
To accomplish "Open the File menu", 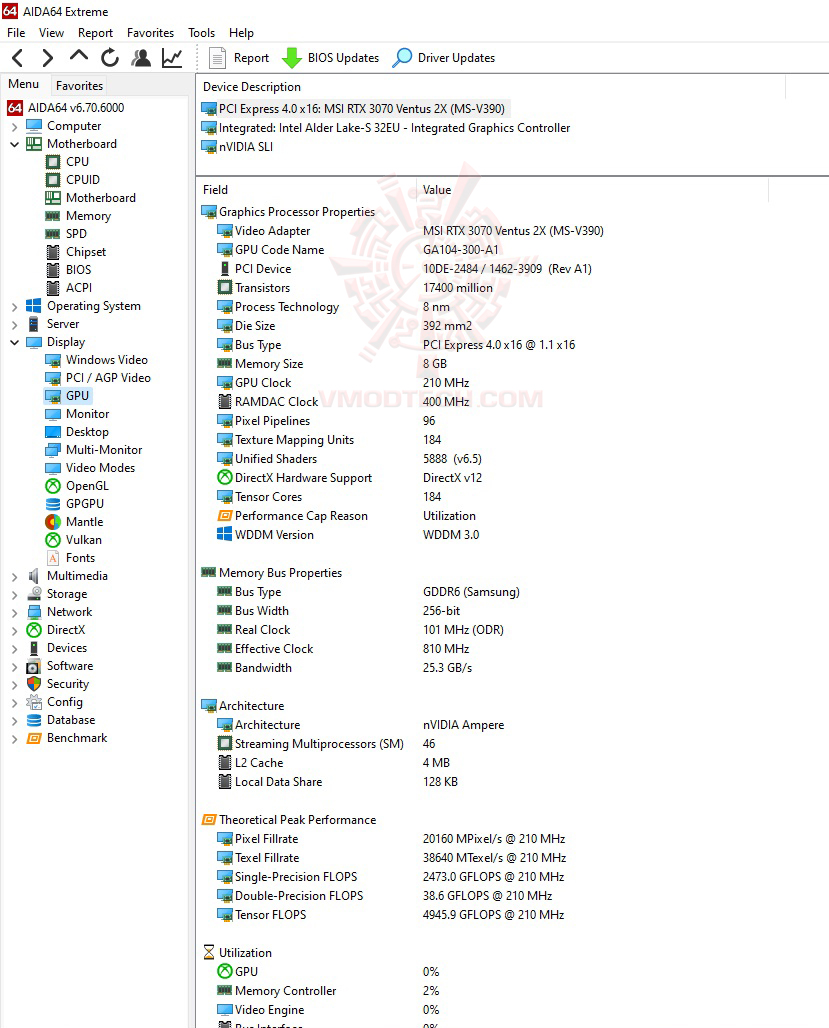I will pyautogui.click(x=16, y=33).
